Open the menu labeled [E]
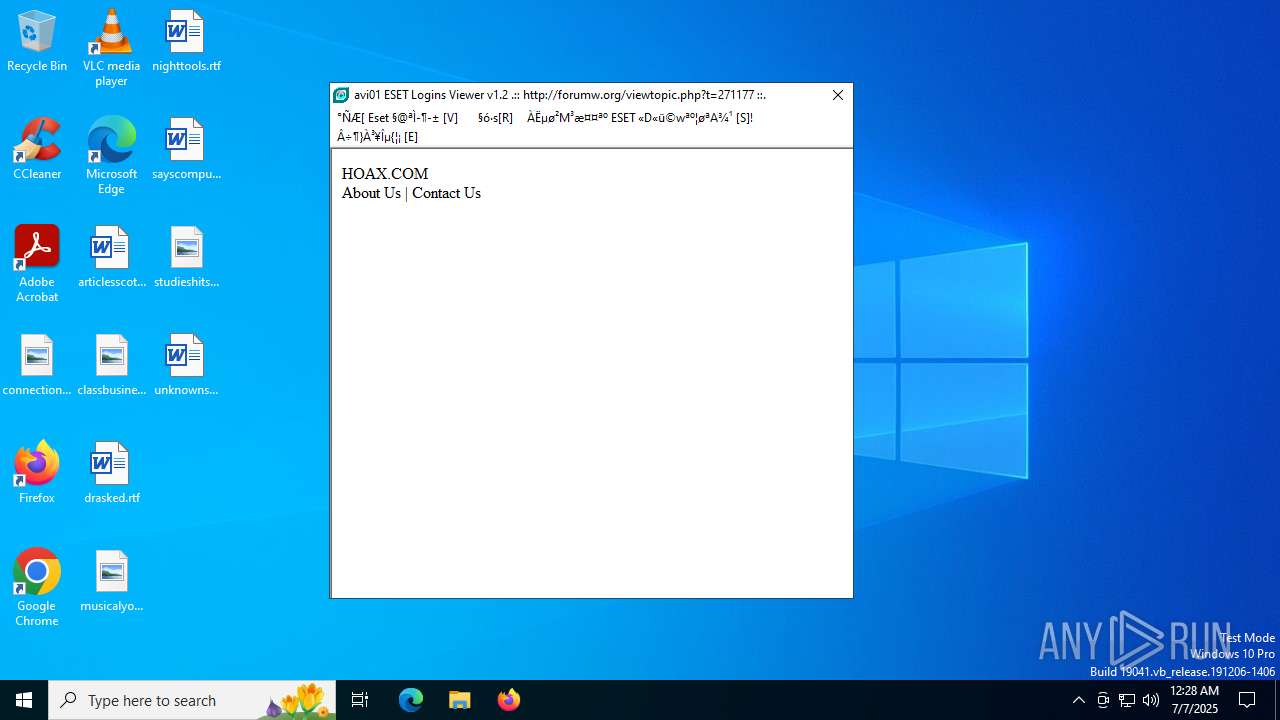The image size is (1280, 720). click(x=378, y=137)
